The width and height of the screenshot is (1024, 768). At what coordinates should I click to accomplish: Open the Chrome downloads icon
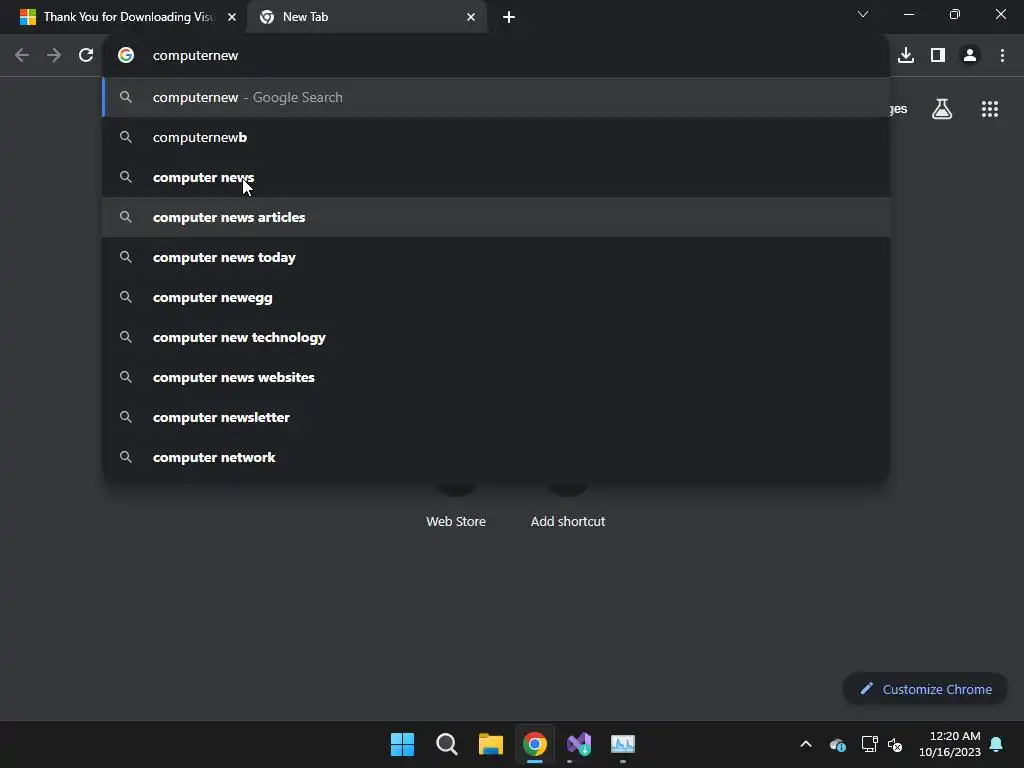click(x=906, y=56)
